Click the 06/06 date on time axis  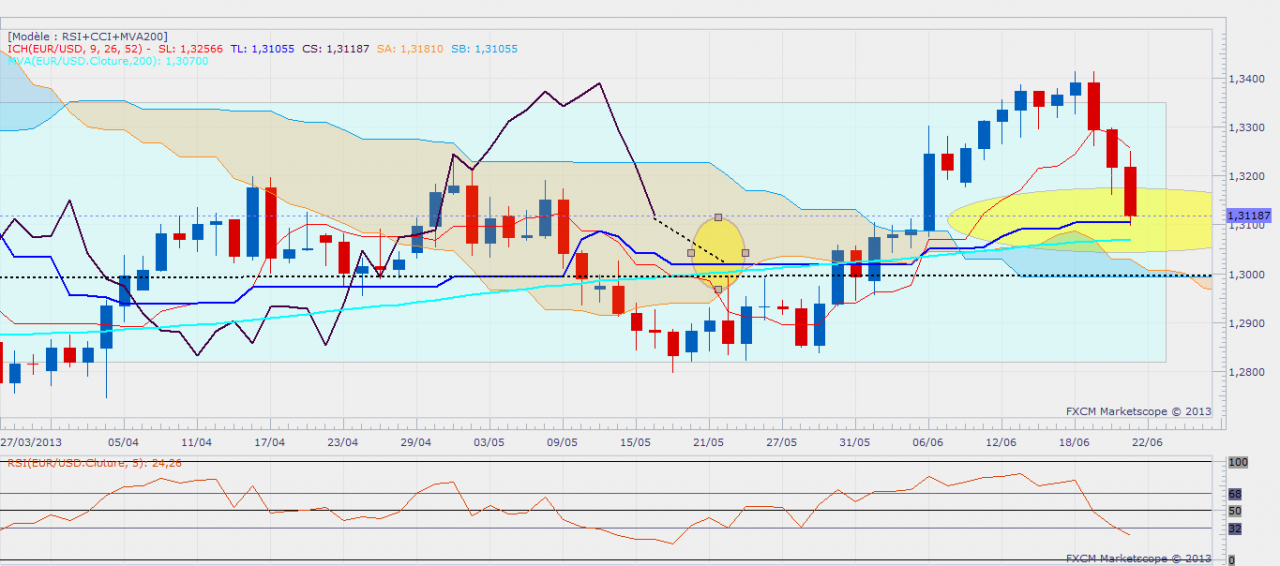tap(928, 442)
